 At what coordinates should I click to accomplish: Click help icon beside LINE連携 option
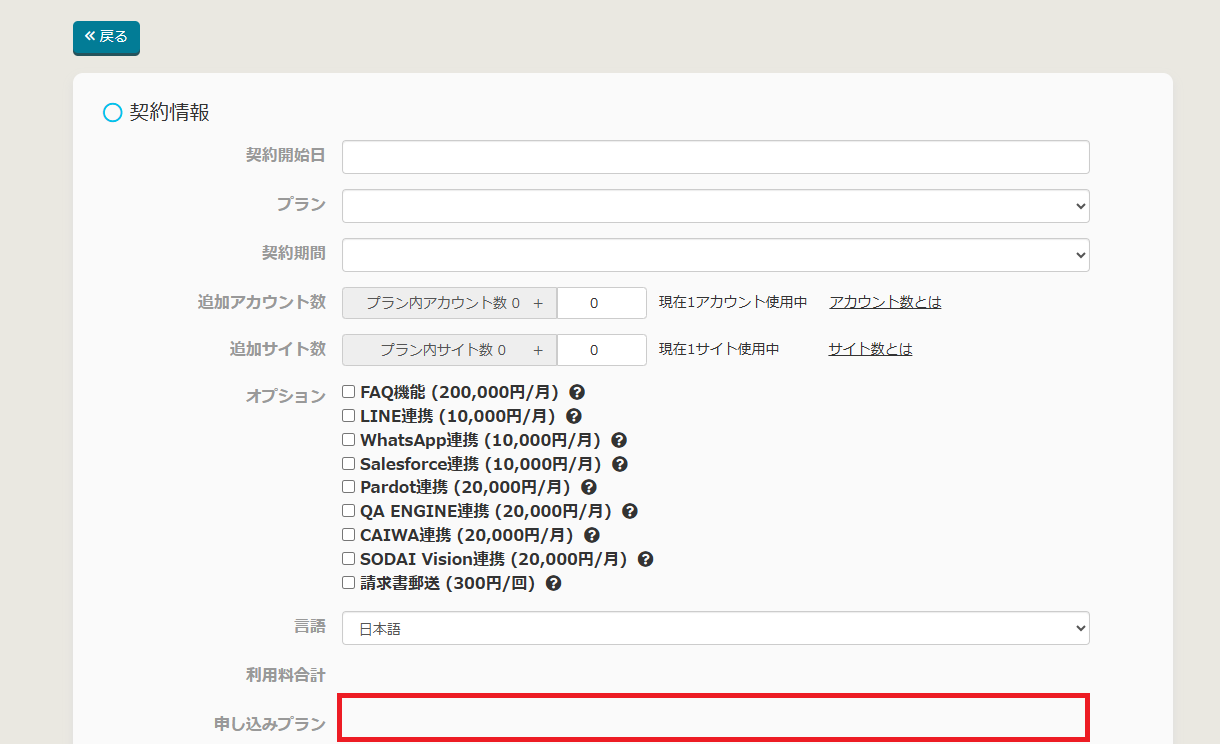[x=574, y=416]
